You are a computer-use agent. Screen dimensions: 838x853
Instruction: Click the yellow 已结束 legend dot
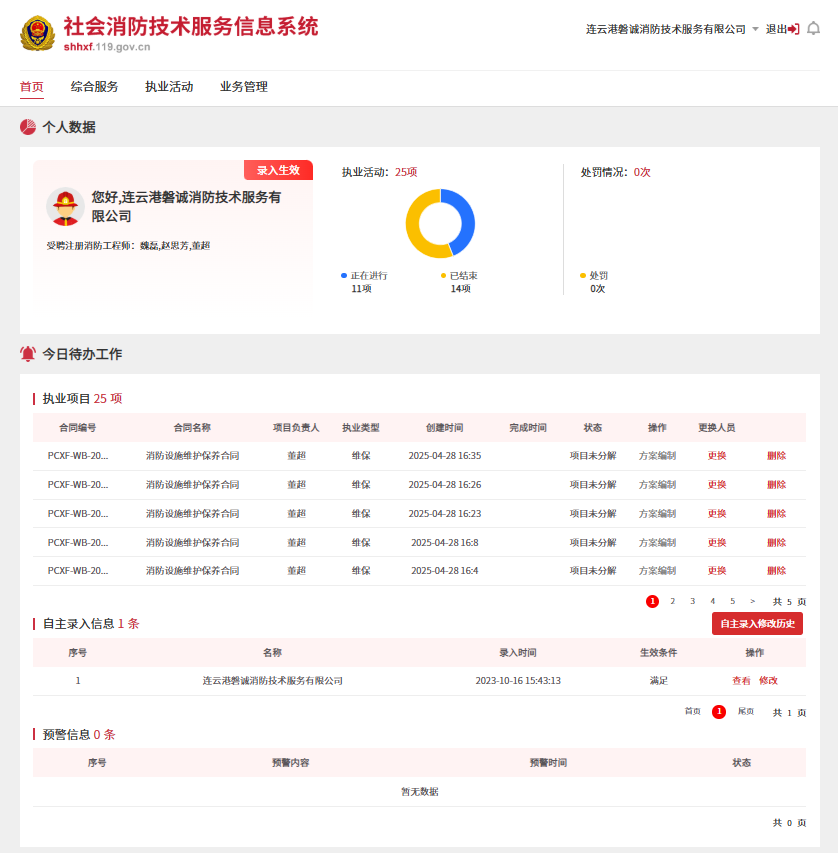click(443, 275)
